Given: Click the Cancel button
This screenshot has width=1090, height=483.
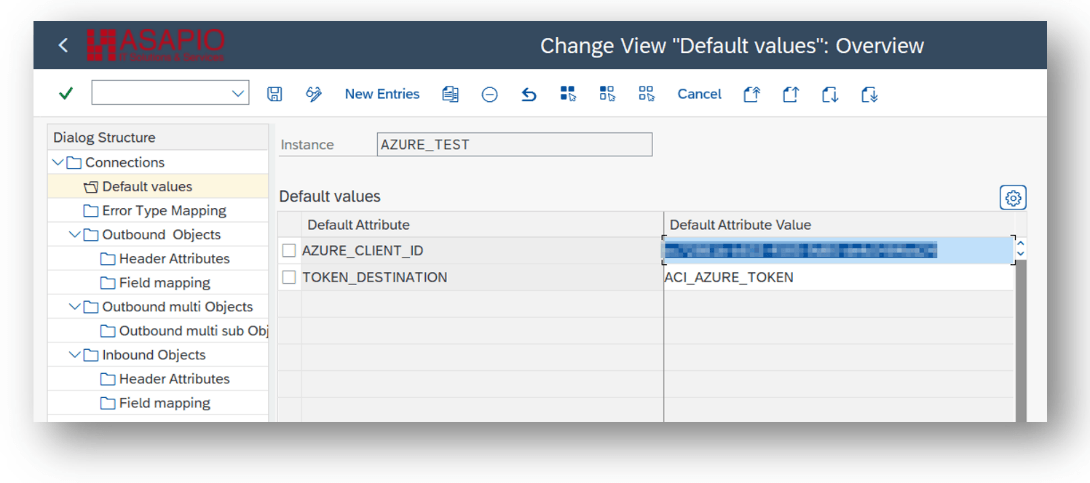Looking at the screenshot, I should pyautogui.click(x=699, y=94).
